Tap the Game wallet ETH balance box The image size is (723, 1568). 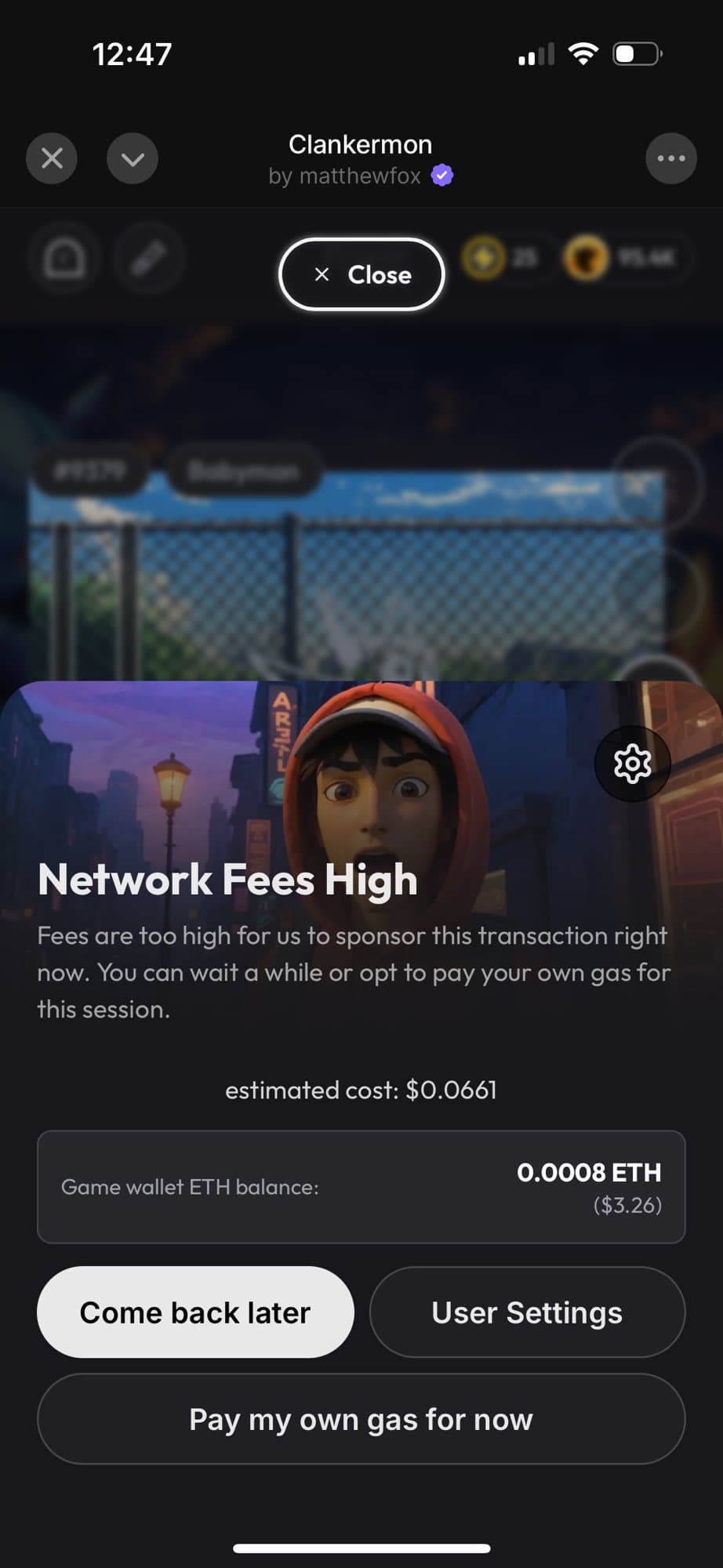pos(361,1187)
